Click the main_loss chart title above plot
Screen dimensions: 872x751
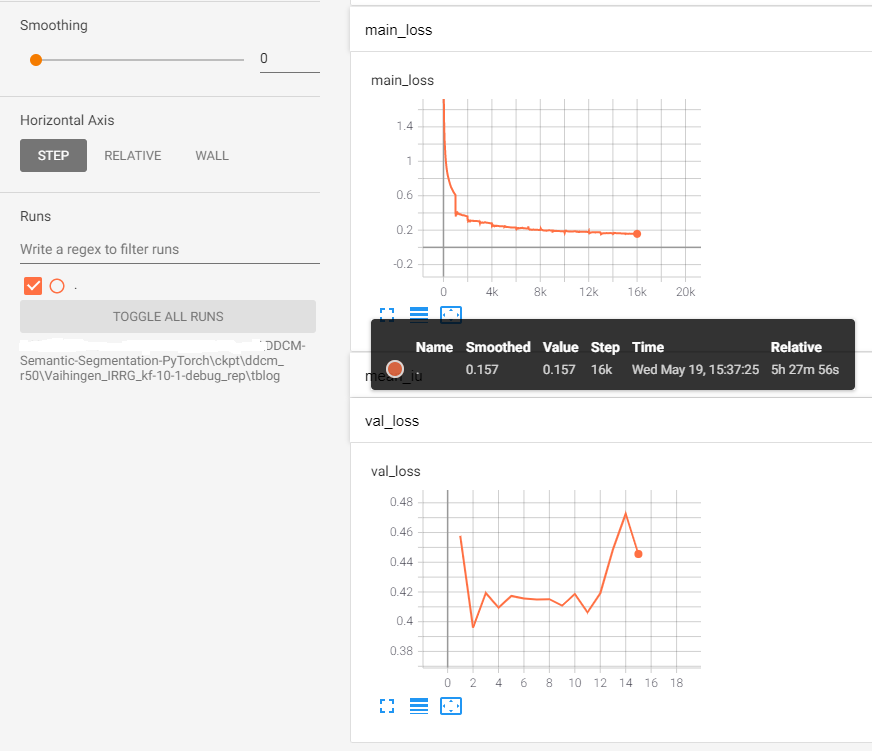tap(402, 81)
